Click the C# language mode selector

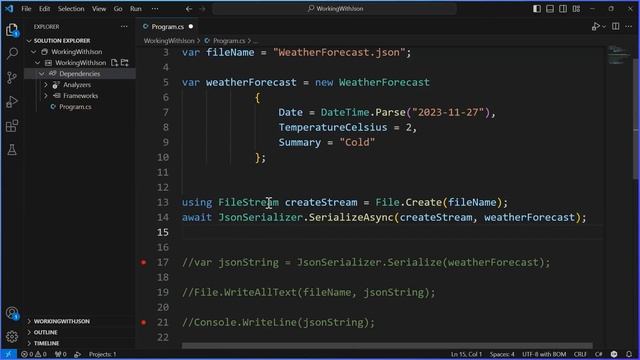pos(598,354)
